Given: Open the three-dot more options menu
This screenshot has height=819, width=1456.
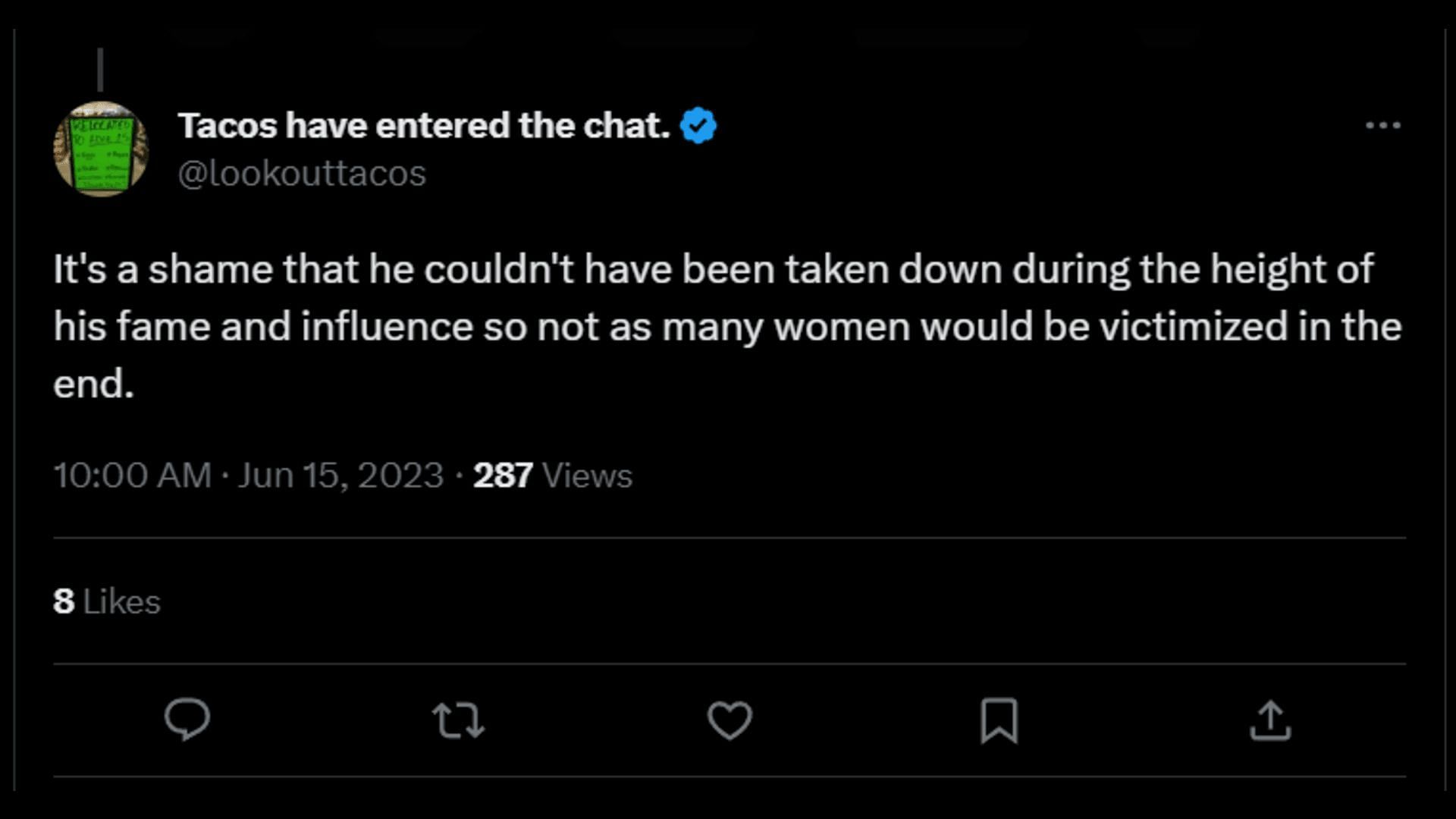Looking at the screenshot, I should pos(1382,126).
